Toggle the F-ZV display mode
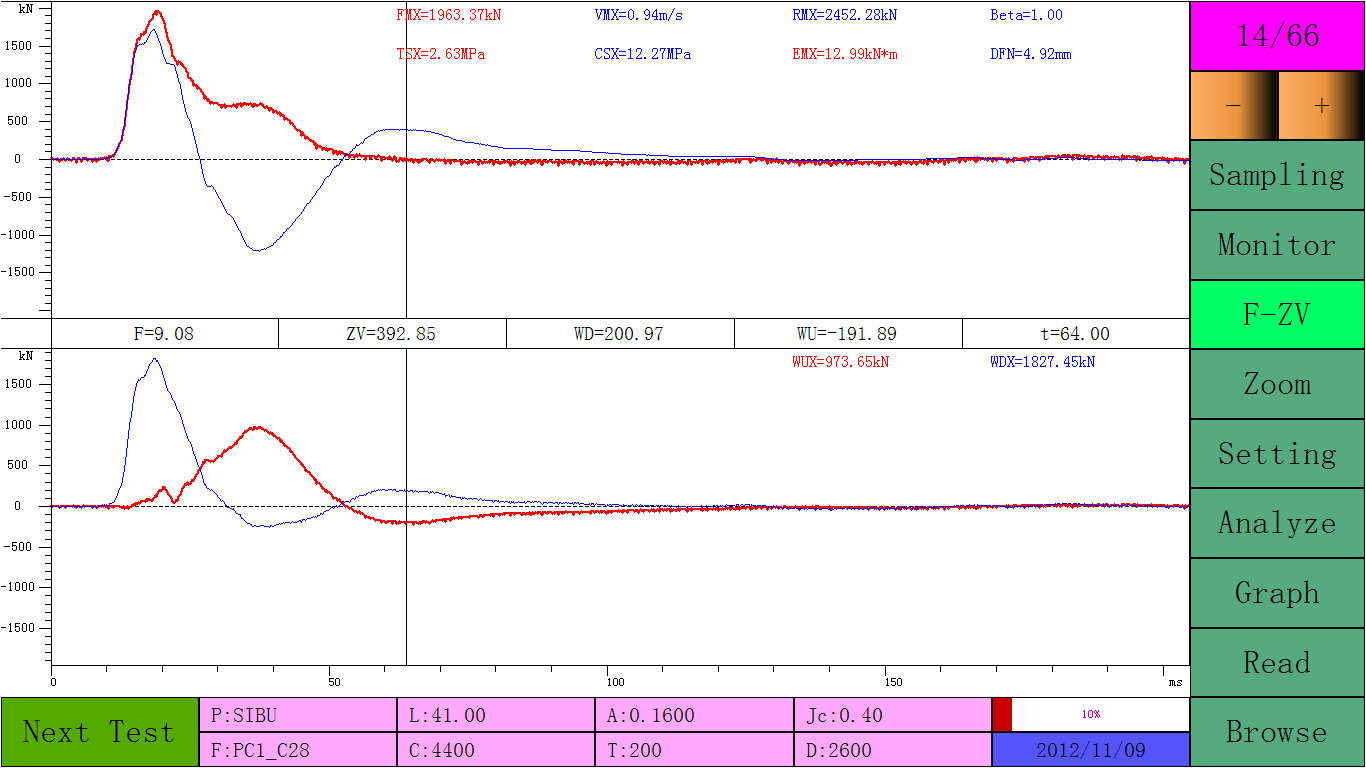Viewport: 1366px width, 768px height. click(1276, 314)
